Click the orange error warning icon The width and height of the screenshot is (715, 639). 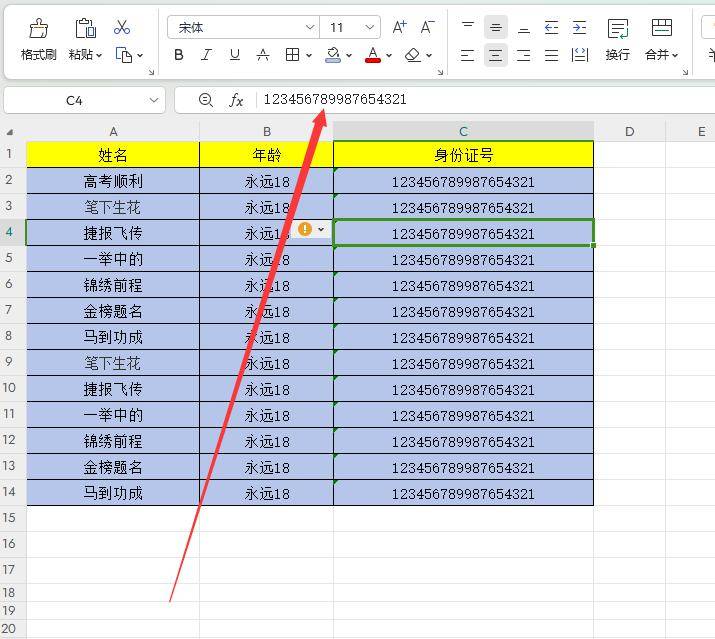(x=305, y=229)
